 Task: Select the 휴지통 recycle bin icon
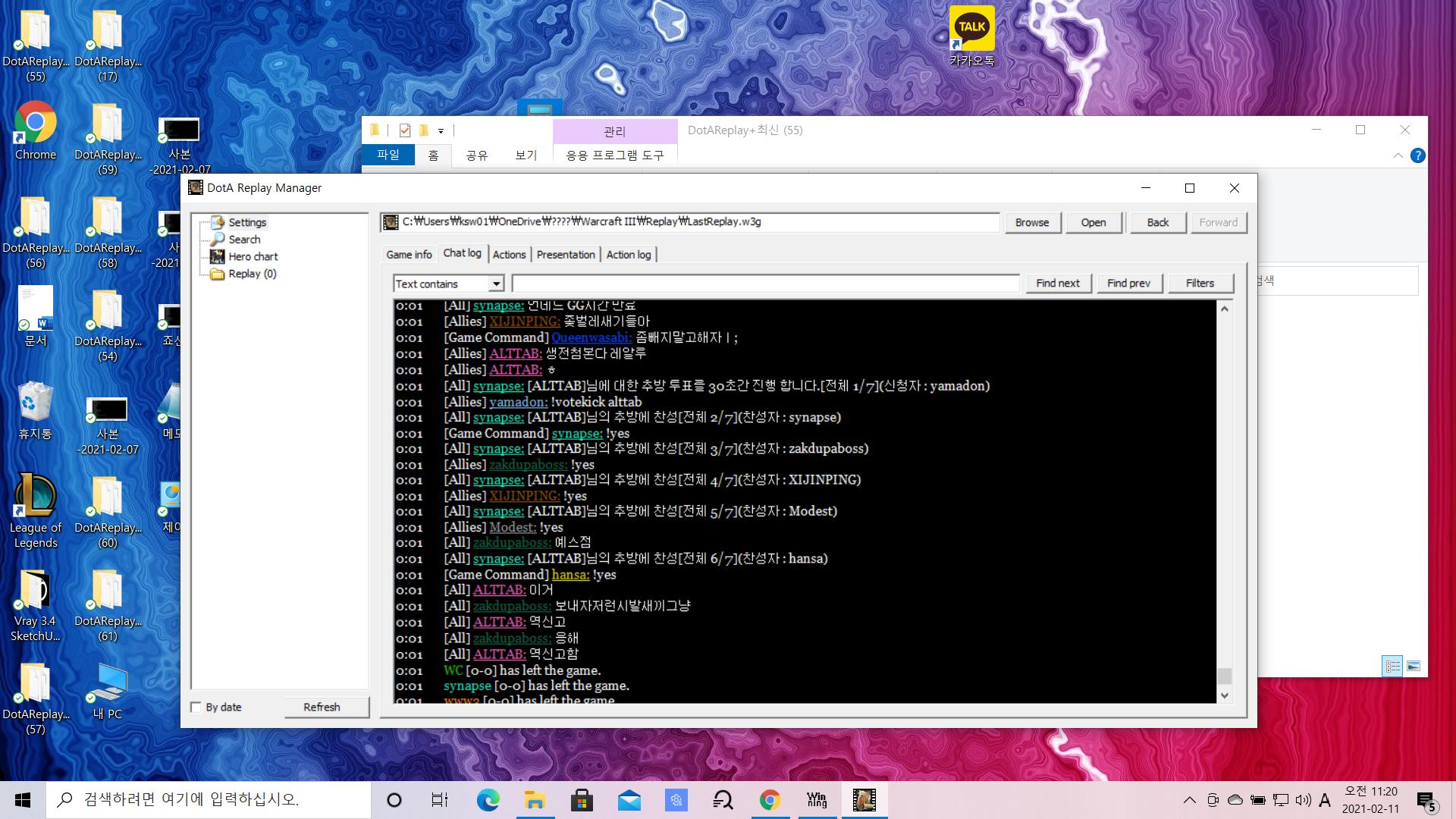point(35,410)
